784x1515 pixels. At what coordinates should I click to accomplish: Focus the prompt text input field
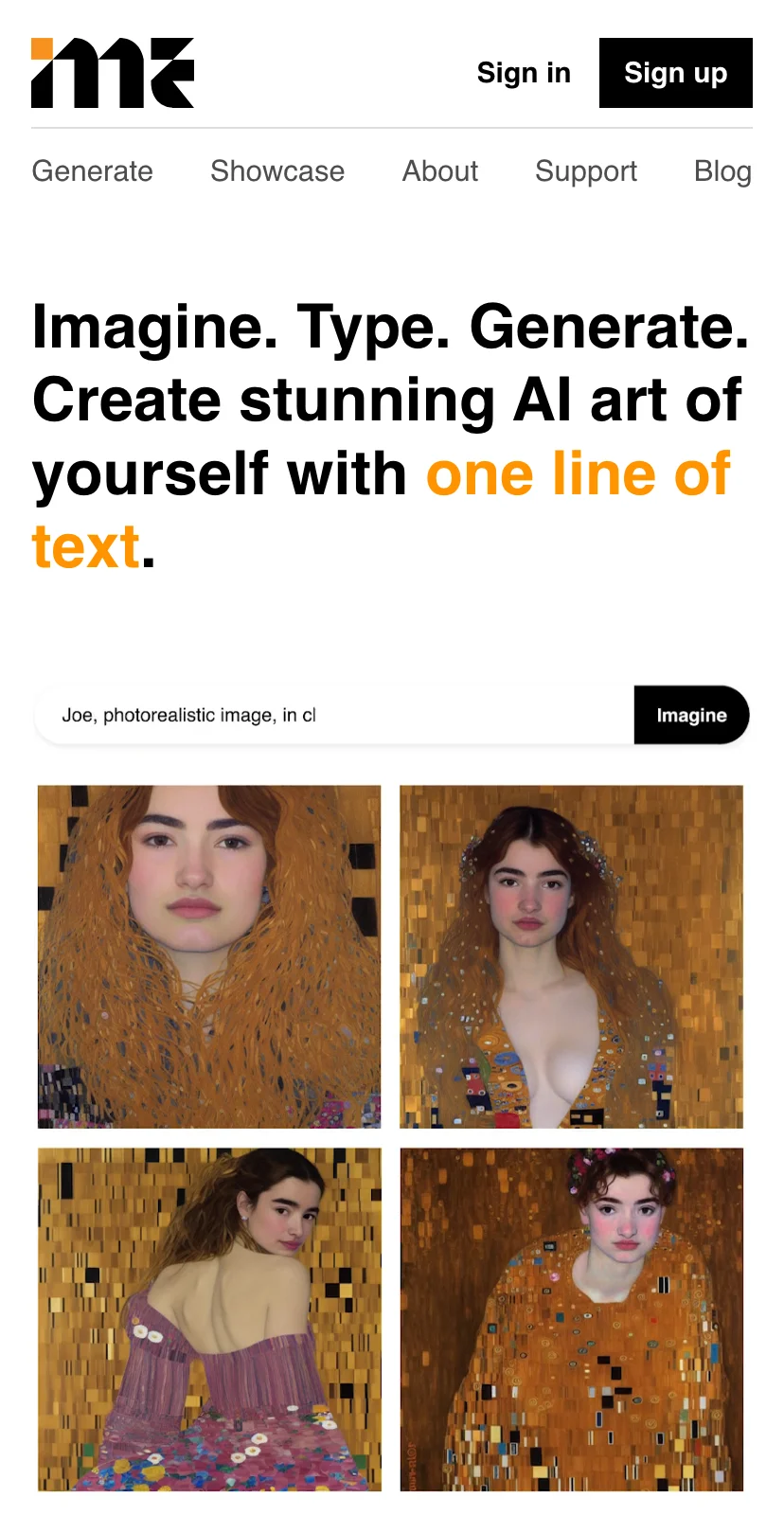pyautogui.click(x=334, y=715)
